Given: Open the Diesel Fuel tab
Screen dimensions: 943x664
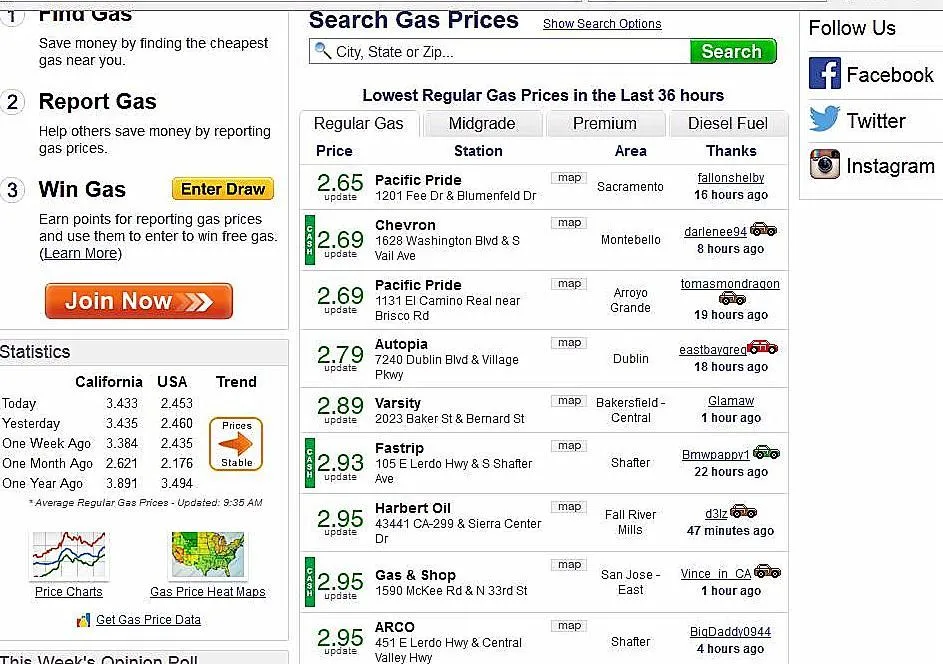Looking at the screenshot, I should click(729, 124).
